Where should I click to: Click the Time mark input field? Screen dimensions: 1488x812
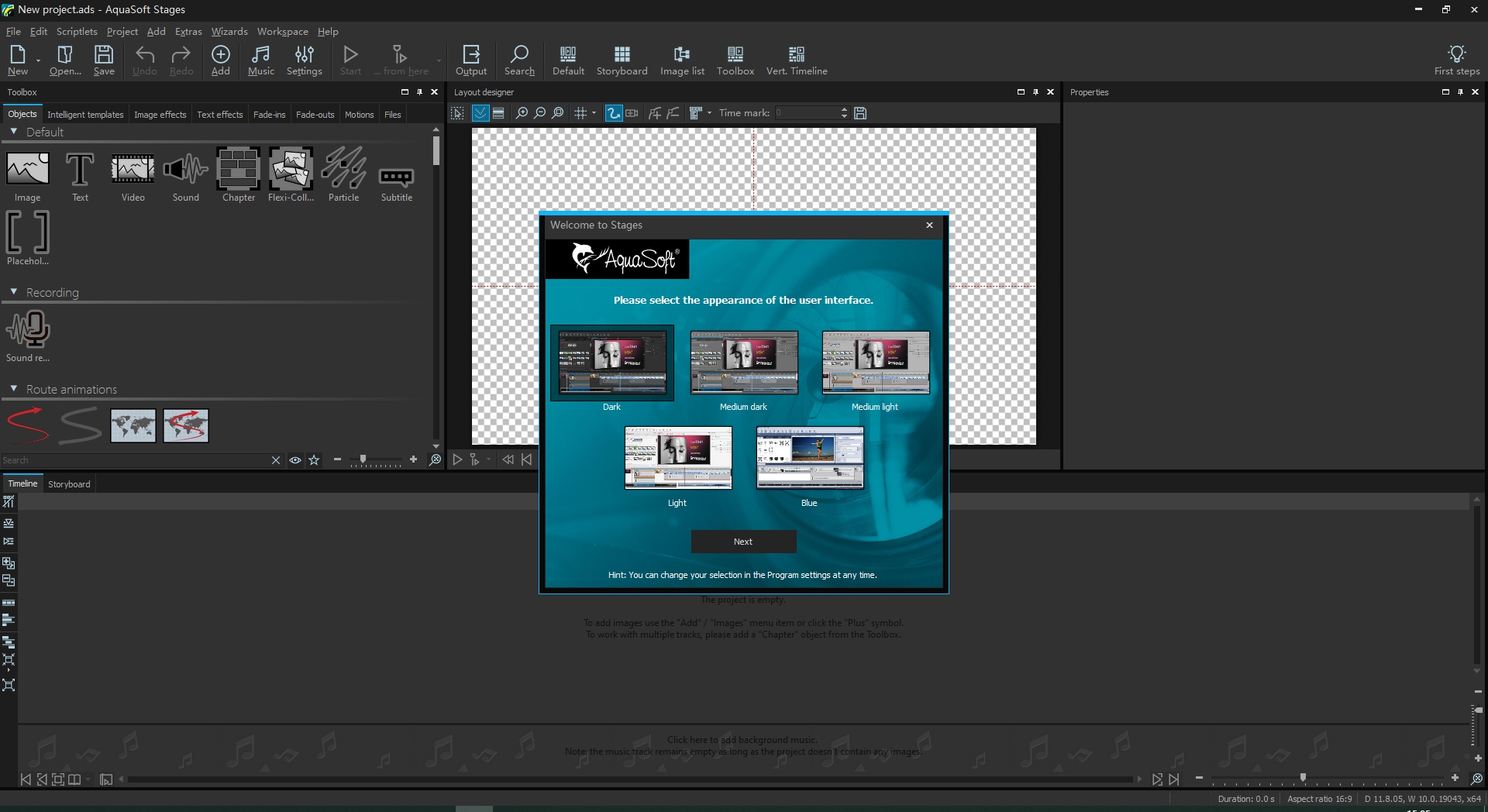(806, 113)
